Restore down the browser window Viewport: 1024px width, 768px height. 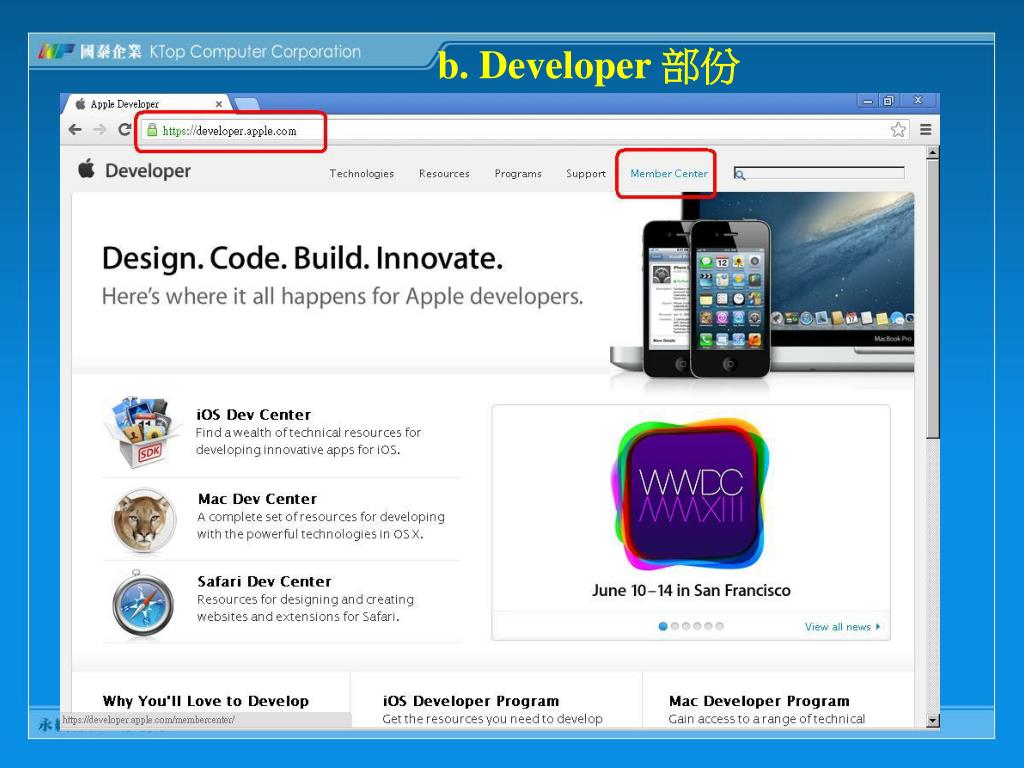click(x=888, y=101)
